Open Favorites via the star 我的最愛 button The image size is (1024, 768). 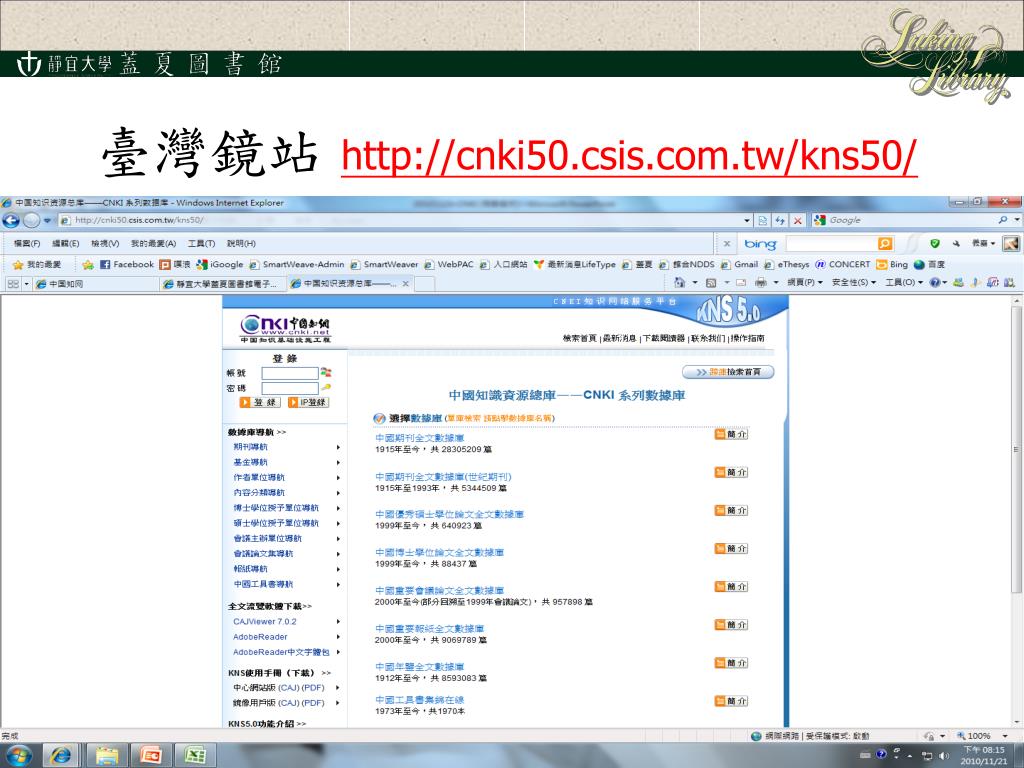(x=38, y=264)
